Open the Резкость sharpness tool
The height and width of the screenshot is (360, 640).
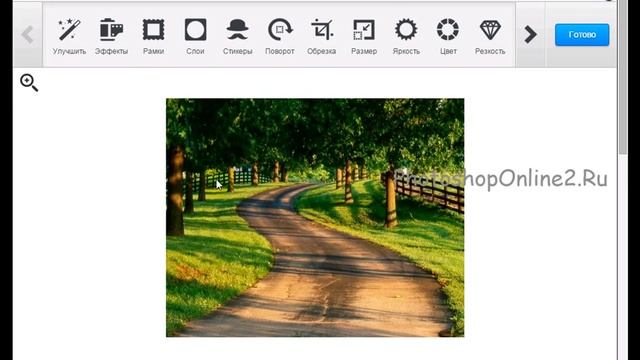pyautogui.click(x=490, y=36)
